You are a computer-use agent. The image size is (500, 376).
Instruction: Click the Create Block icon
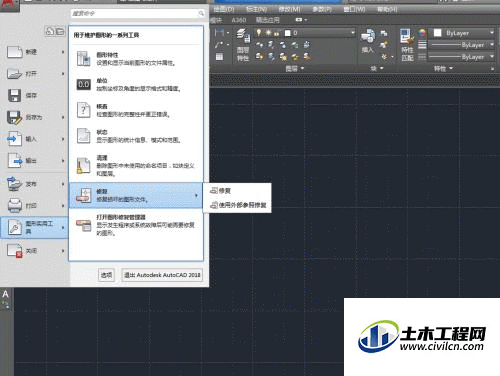384,33
